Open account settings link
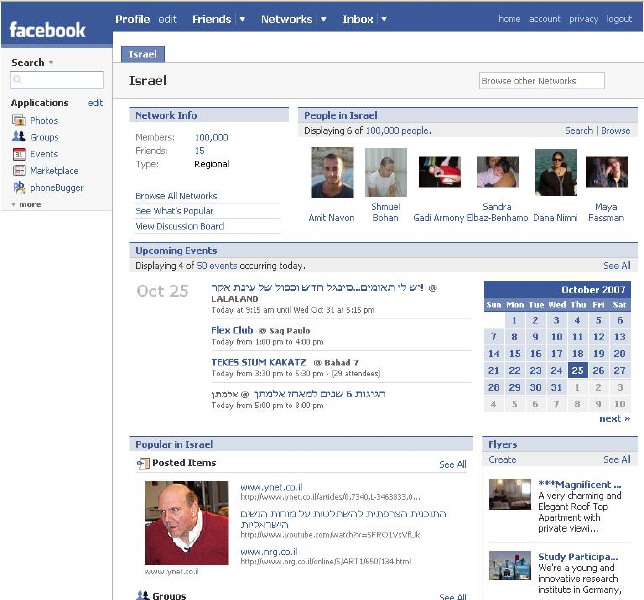The width and height of the screenshot is (644, 600). 545,19
